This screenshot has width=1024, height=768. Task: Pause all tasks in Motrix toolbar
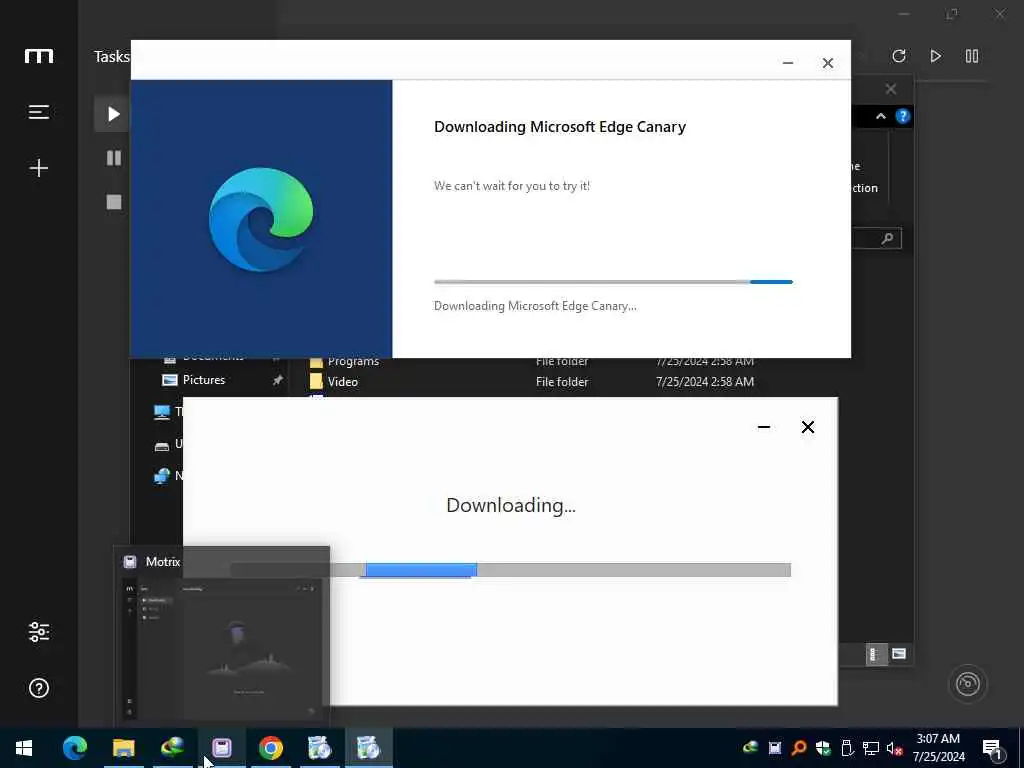click(972, 56)
